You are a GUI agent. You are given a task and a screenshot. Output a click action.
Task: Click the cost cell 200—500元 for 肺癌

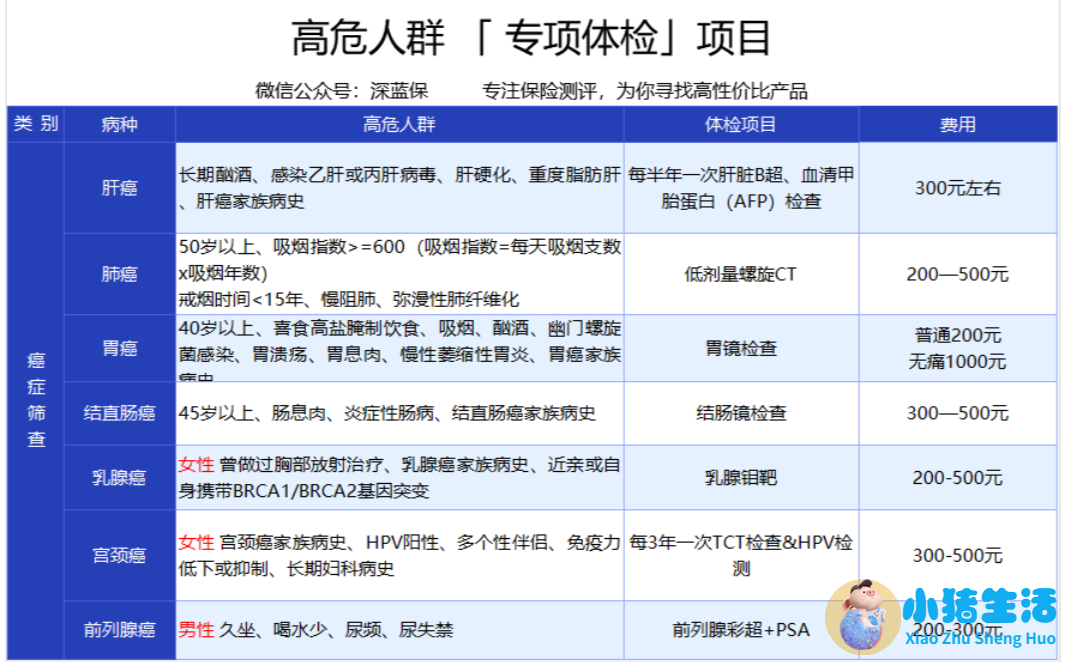[958, 274]
